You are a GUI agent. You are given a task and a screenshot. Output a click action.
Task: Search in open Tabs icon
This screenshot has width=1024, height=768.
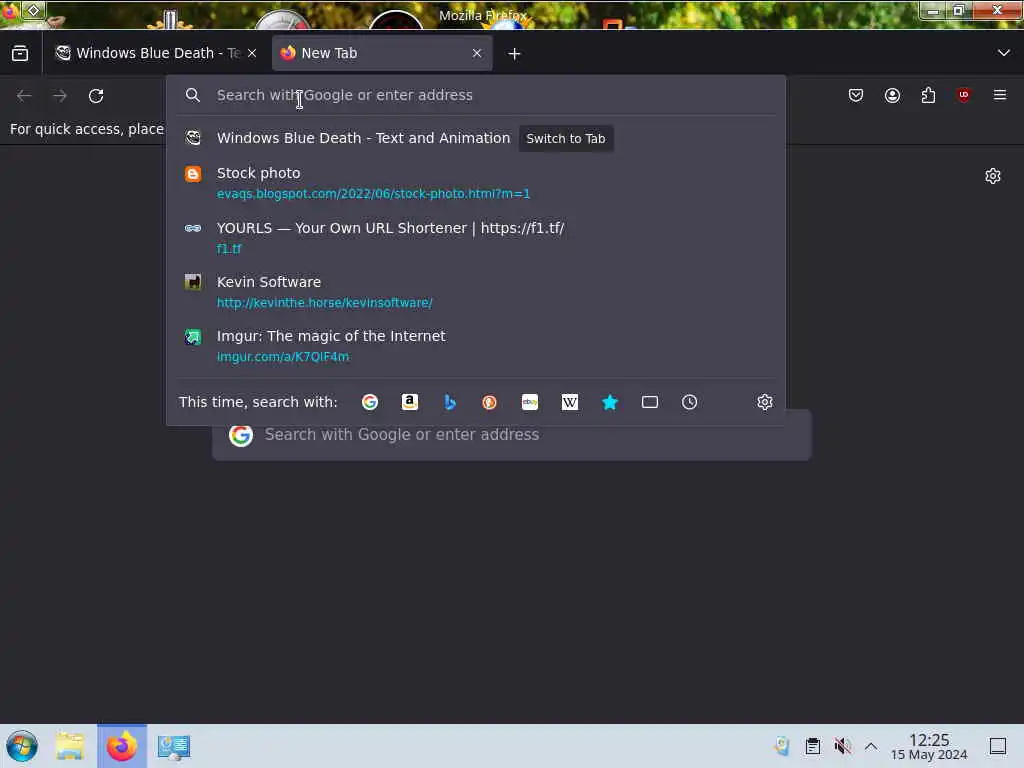click(650, 402)
